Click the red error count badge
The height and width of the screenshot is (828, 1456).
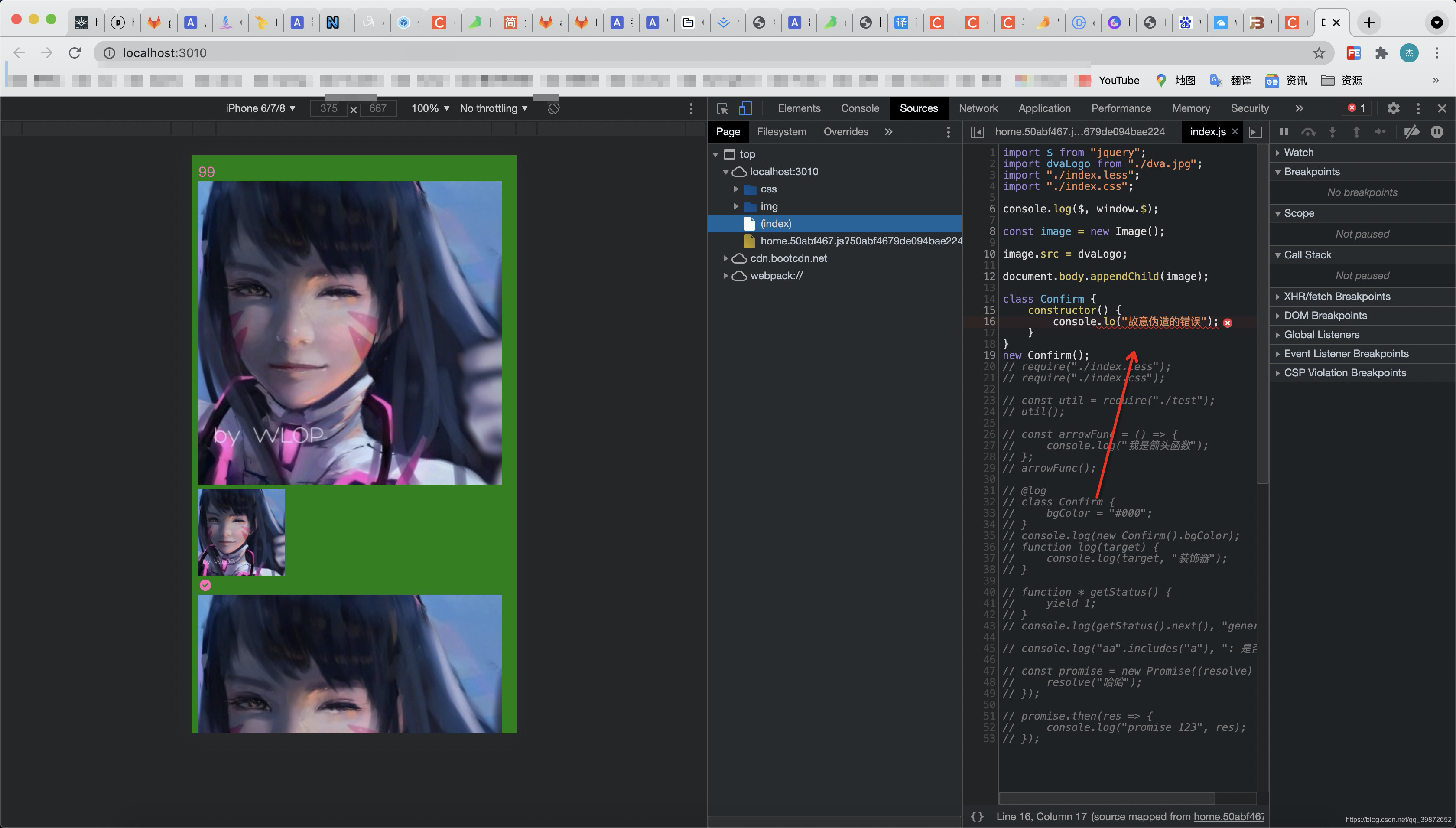coord(1357,108)
